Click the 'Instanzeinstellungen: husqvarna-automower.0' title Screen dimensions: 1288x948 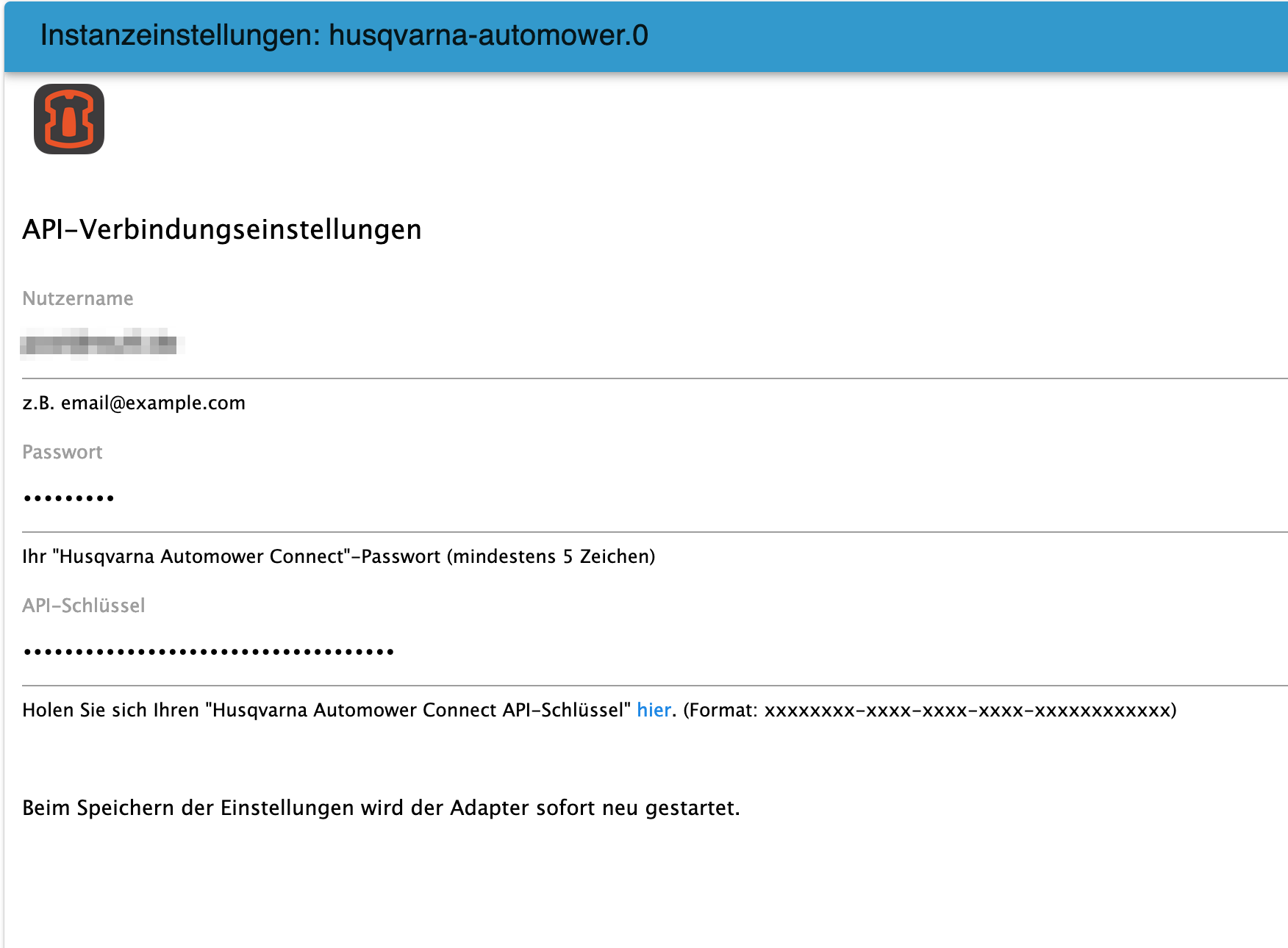click(x=344, y=35)
